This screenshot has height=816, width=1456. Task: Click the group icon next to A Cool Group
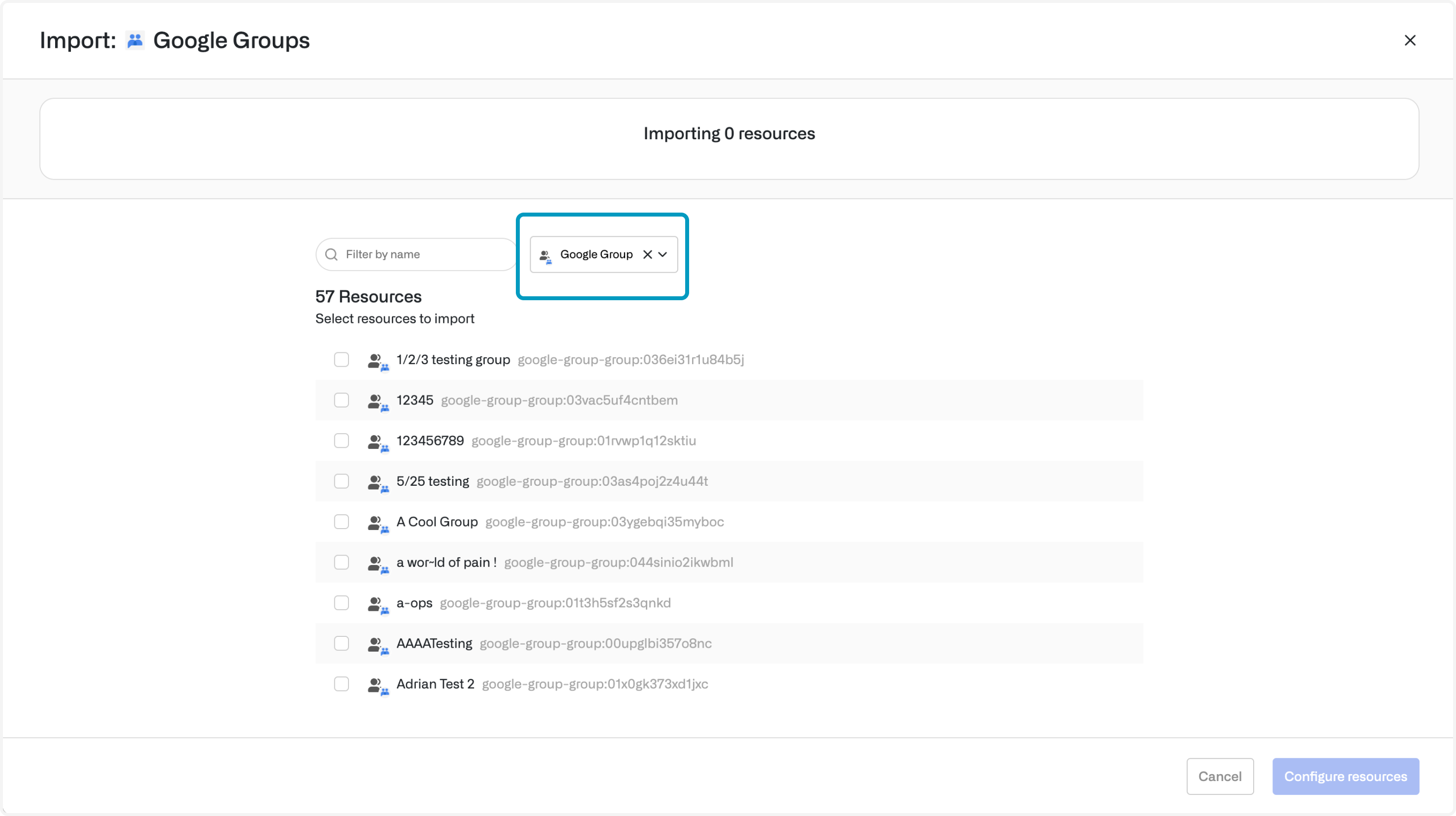377,523
